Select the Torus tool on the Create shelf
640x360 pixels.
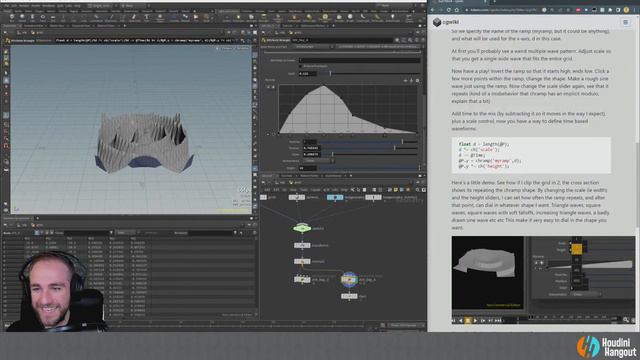pos(43,18)
